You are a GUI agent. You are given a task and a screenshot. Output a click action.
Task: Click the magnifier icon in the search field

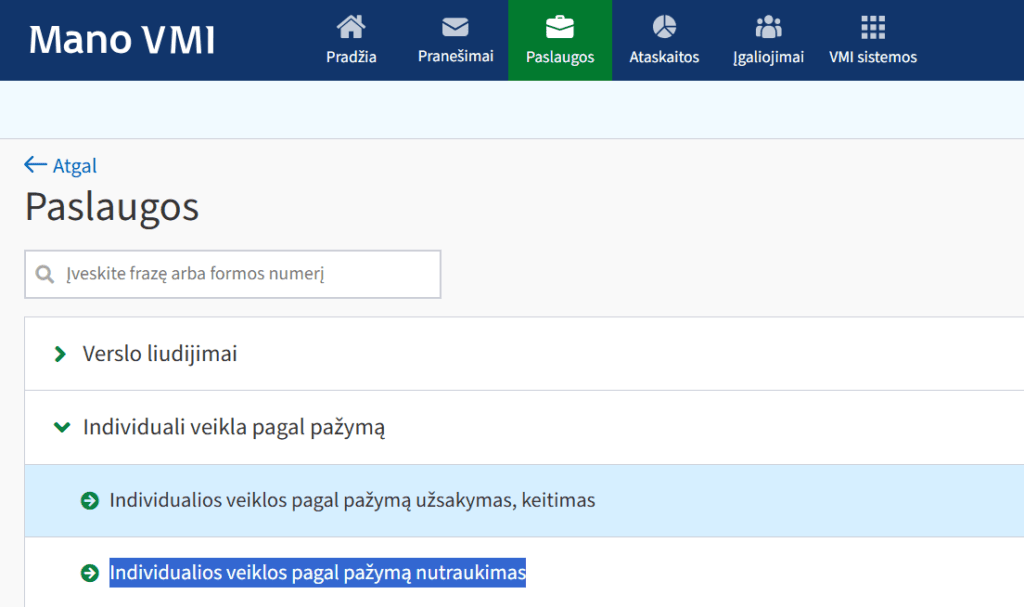(45, 273)
